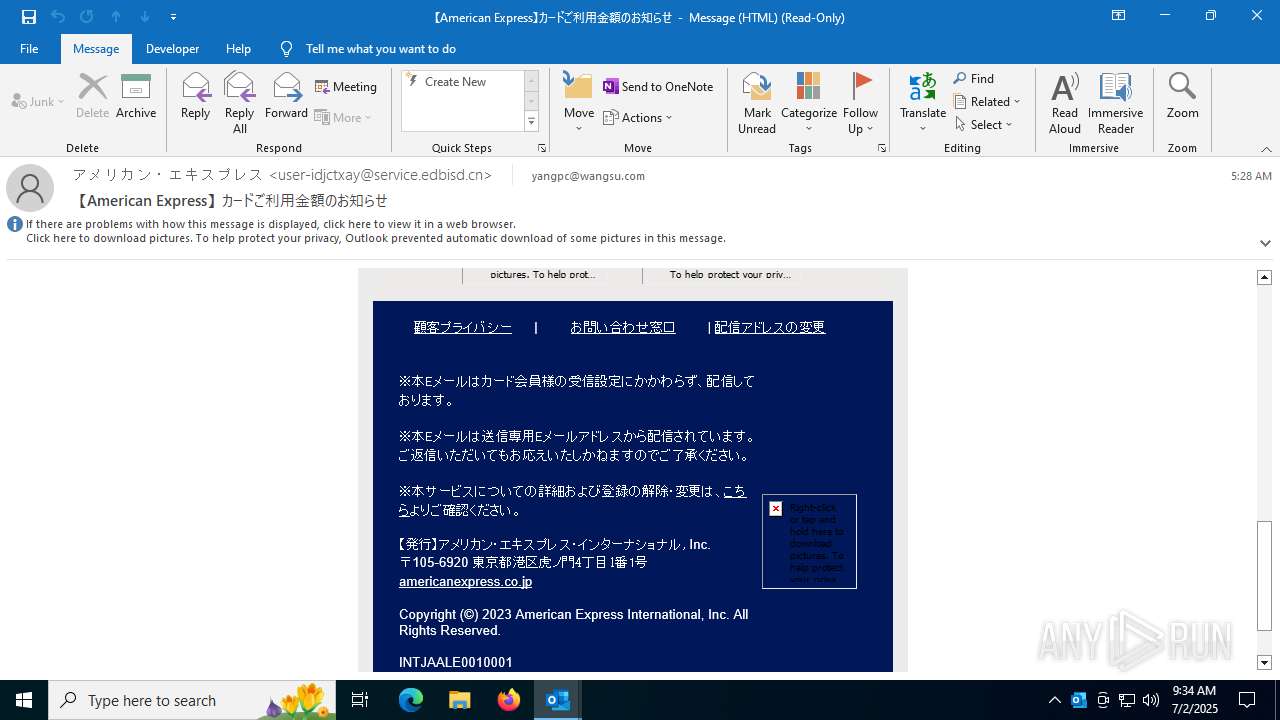Click the blocked picture placeholder
The image size is (1280, 720).
[809, 541]
